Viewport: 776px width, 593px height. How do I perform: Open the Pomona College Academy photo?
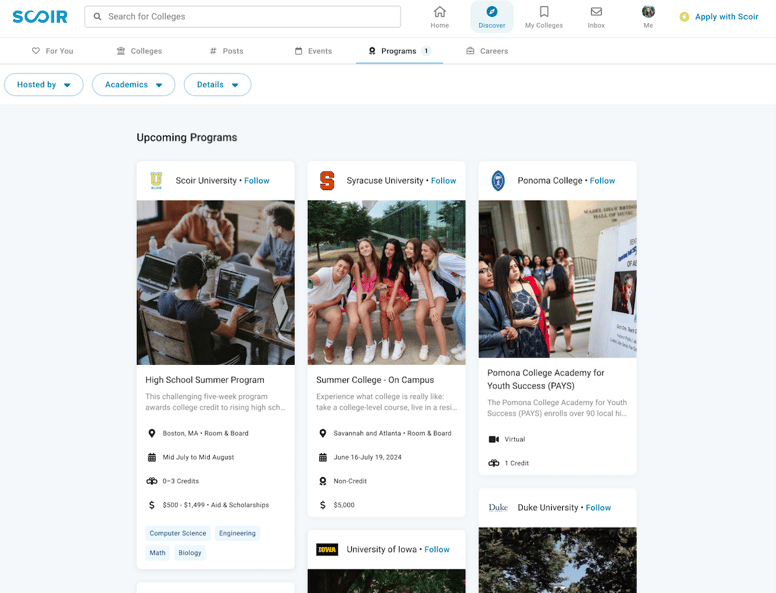[x=558, y=279]
